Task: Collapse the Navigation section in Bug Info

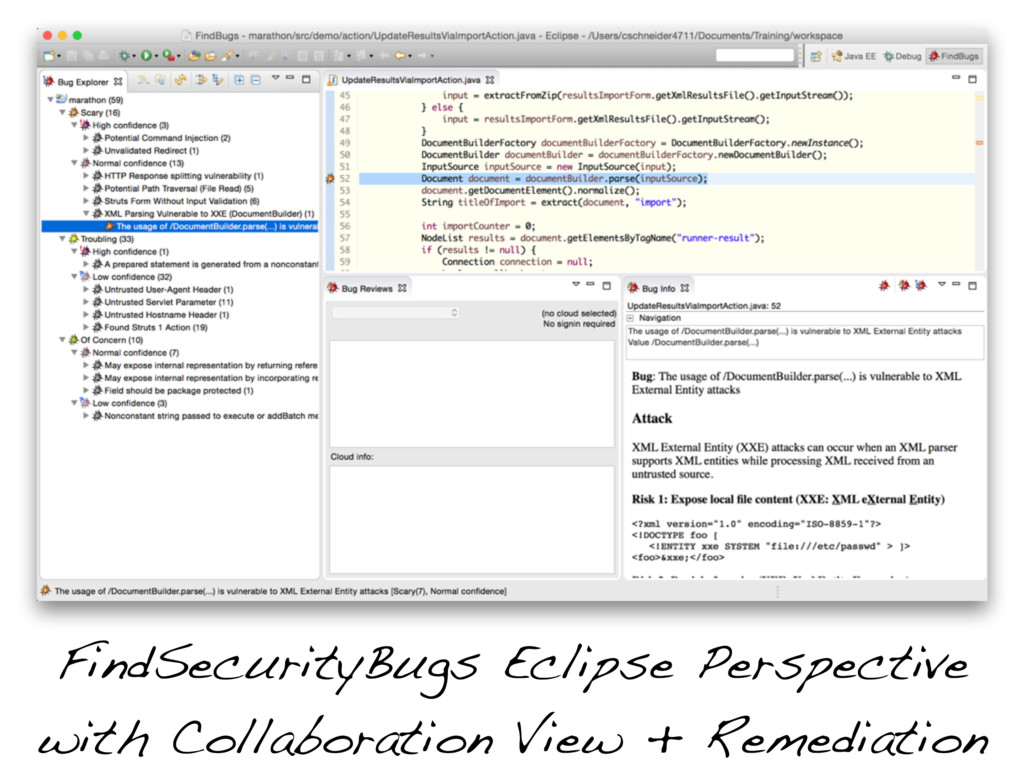Action: [630, 318]
